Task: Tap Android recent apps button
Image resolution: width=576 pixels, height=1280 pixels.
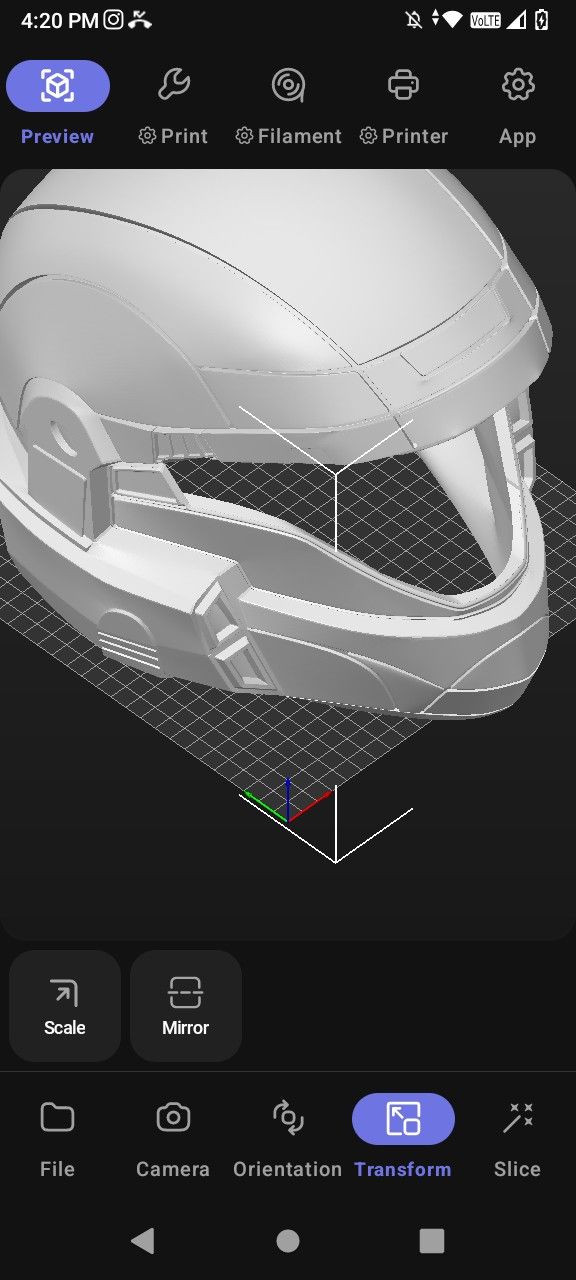Action: 432,1241
